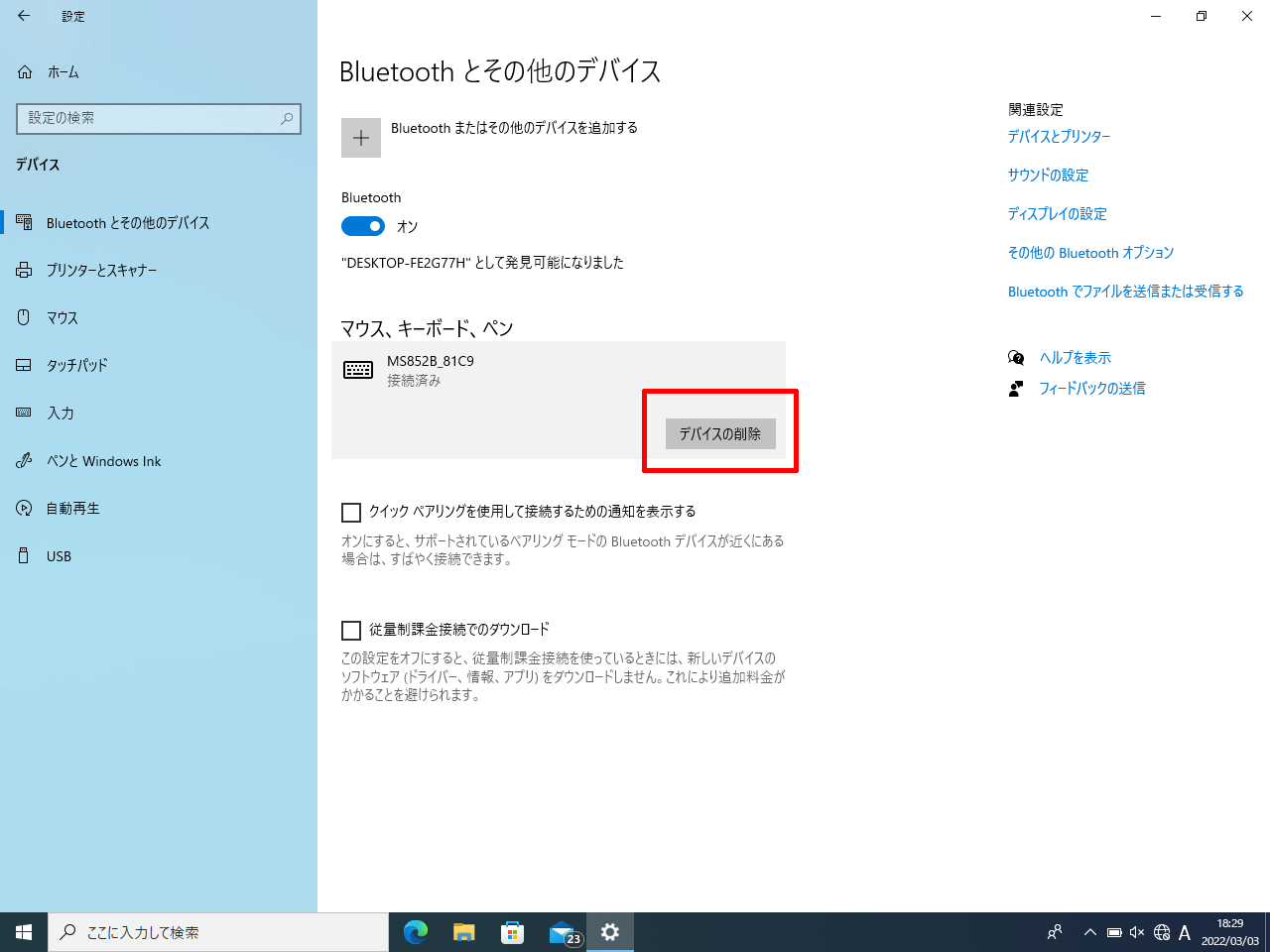This screenshot has width=1270, height=952.
Task: Click the ペンと Windows Ink pen icon
Action: pos(24,460)
